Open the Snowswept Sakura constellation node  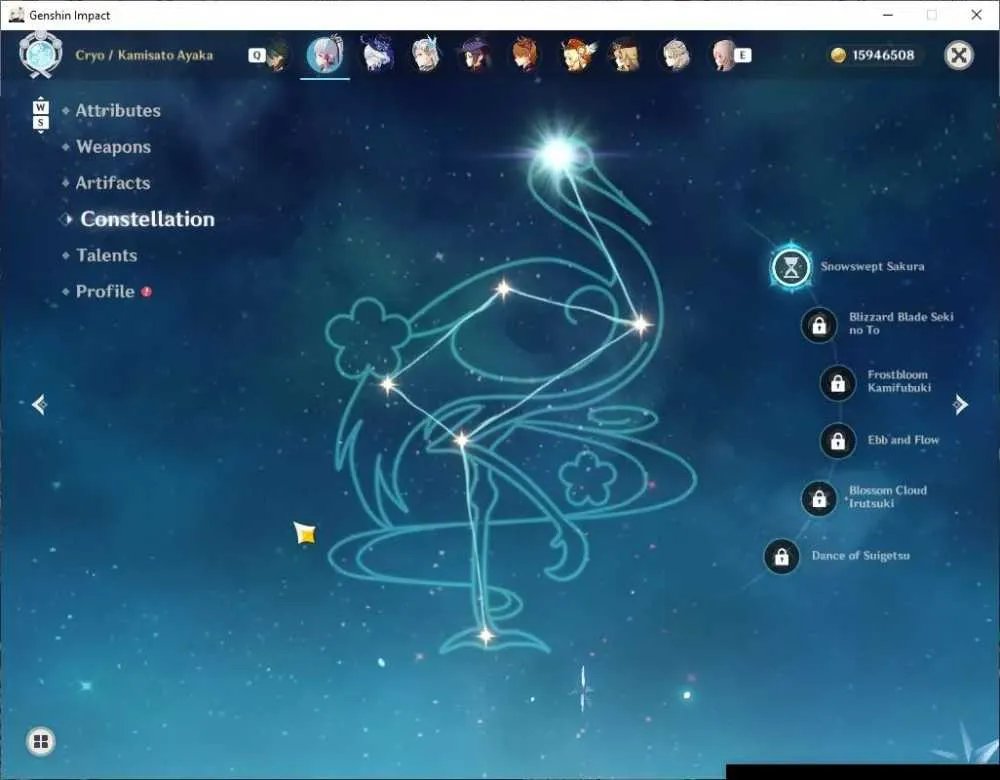click(791, 267)
